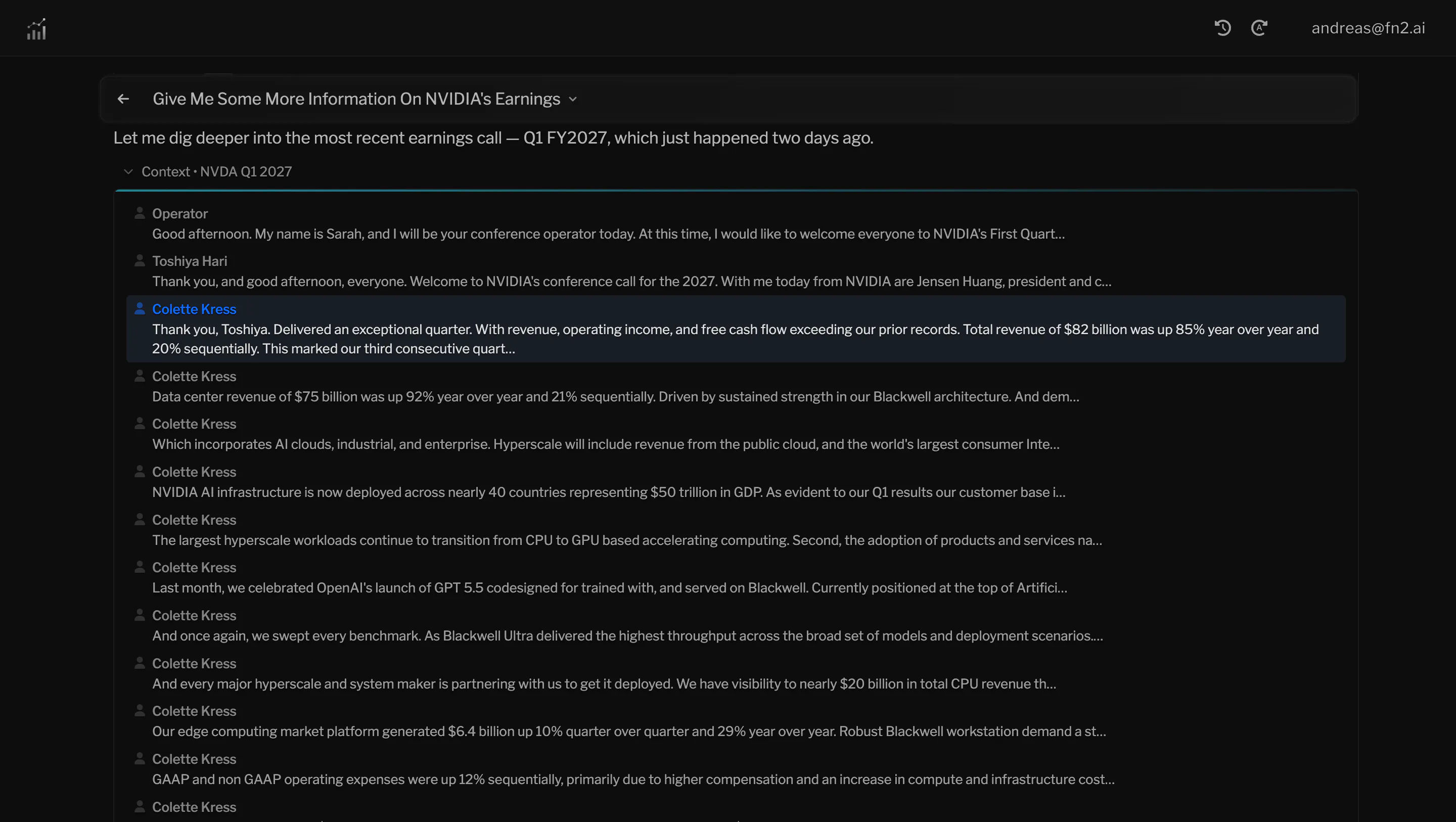Click the person icon on the $20 billion CPU revenue row

click(140, 663)
